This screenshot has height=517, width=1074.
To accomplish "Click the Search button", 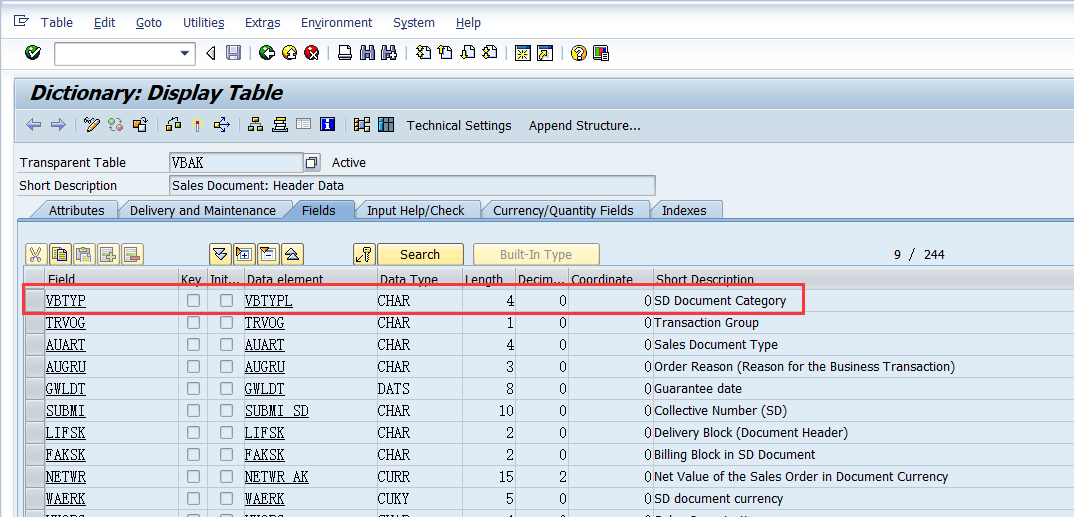I will [x=420, y=254].
